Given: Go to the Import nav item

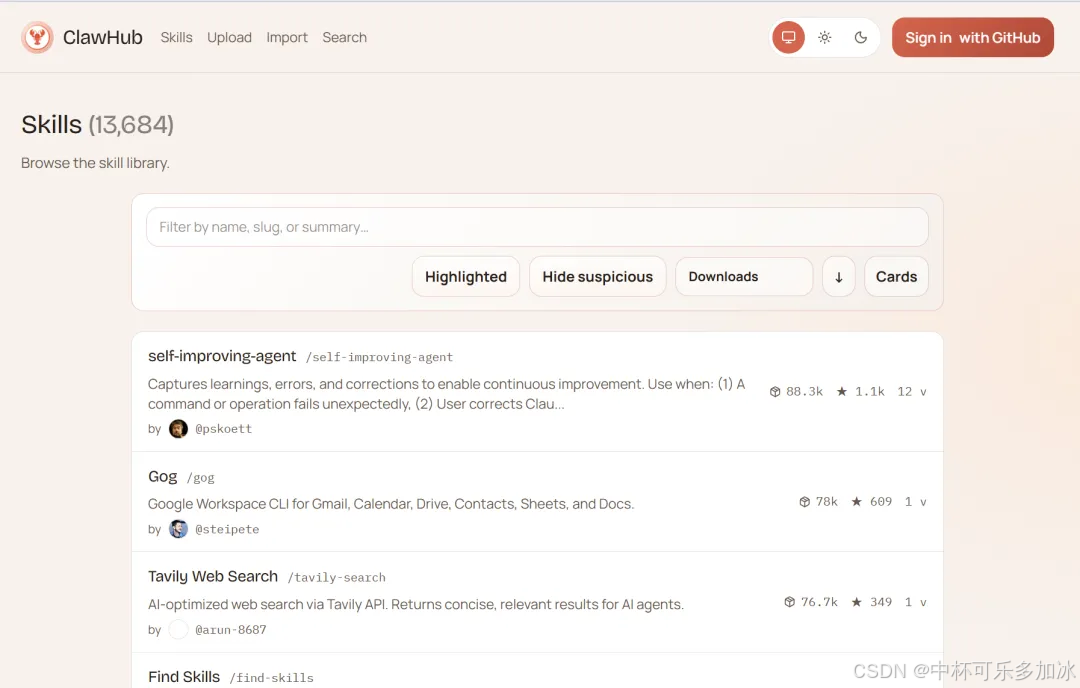Looking at the screenshot, I should [287, 38].
